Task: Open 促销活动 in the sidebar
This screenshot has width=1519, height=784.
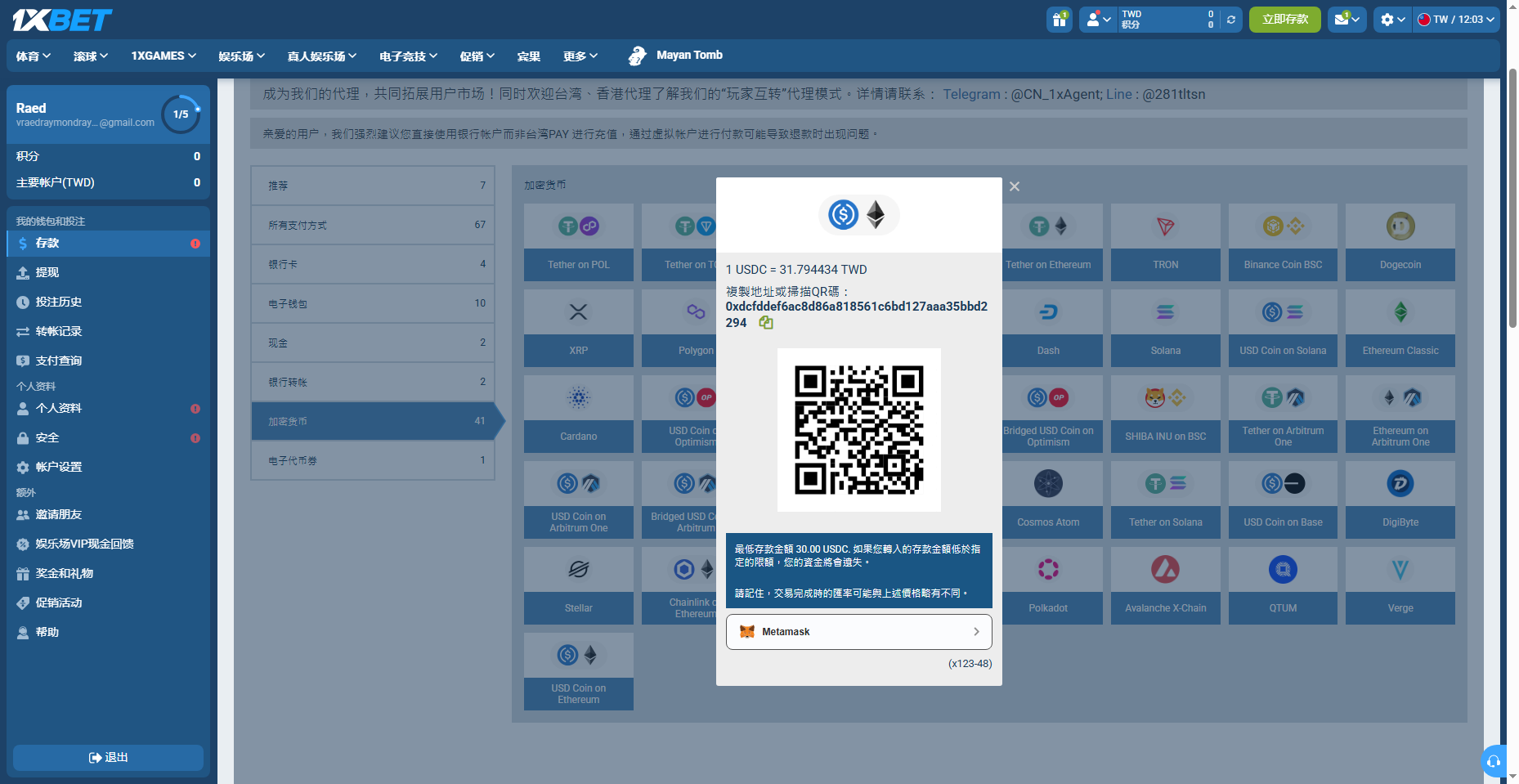Action: tap(108, 603)
